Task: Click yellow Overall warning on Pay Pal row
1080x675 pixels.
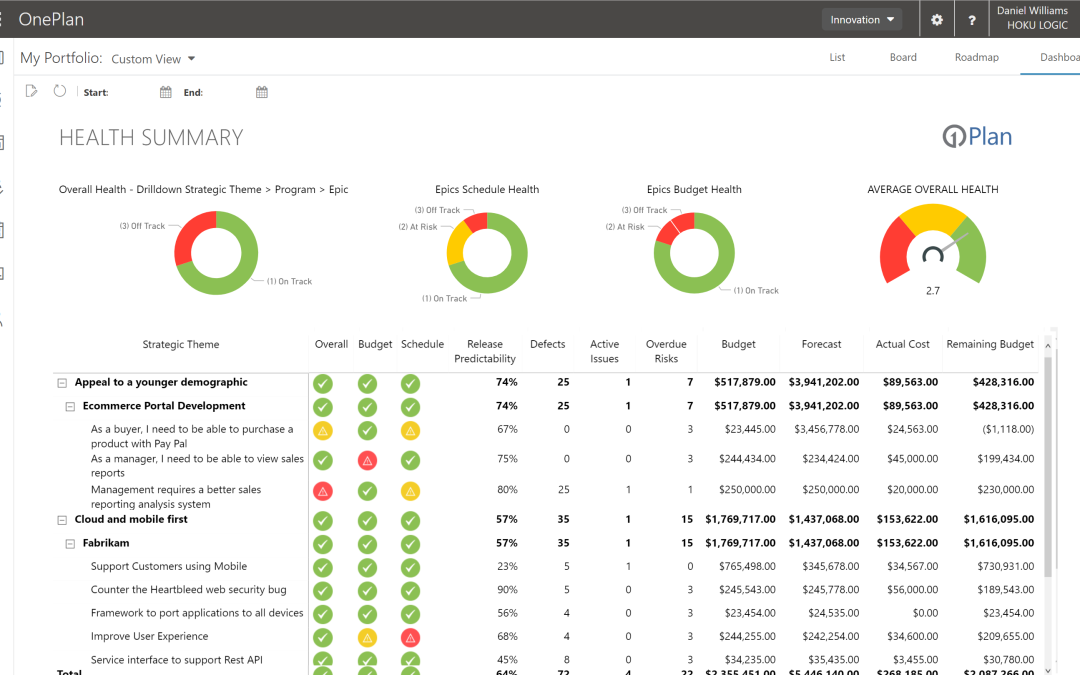Action: [322, 431]
